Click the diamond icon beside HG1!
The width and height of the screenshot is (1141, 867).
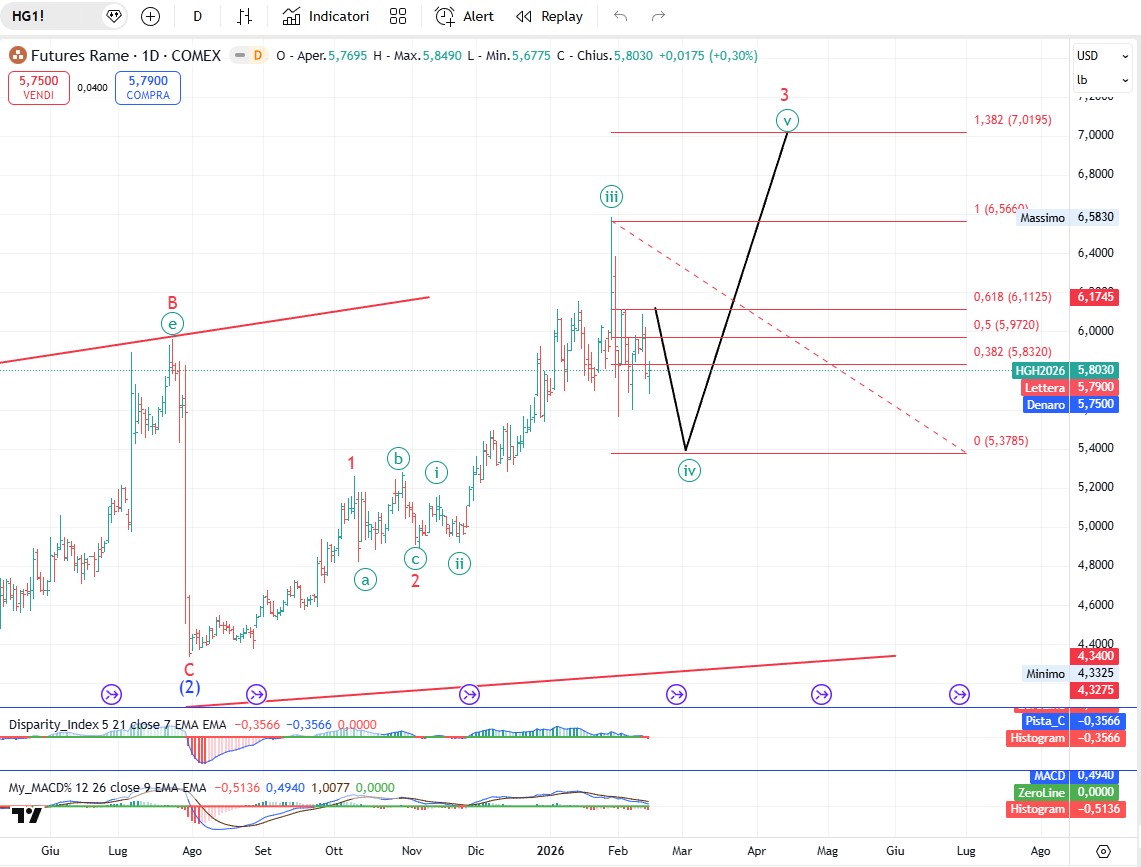pos(114,16)
